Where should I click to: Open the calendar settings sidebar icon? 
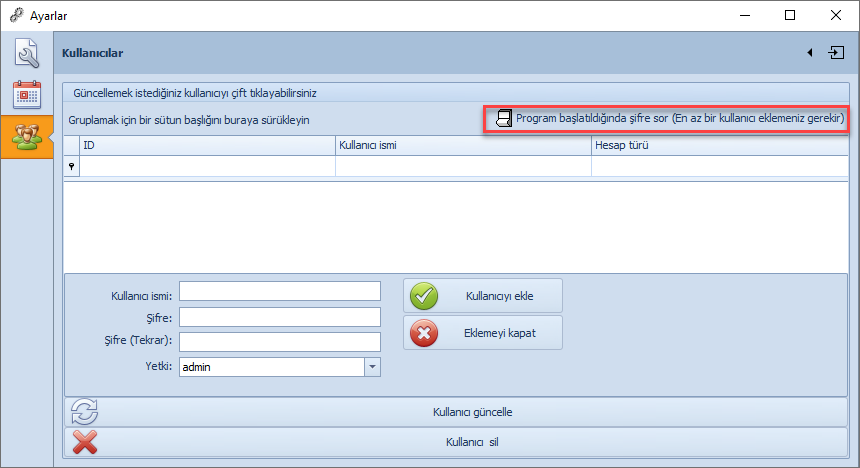click(26, 94)
